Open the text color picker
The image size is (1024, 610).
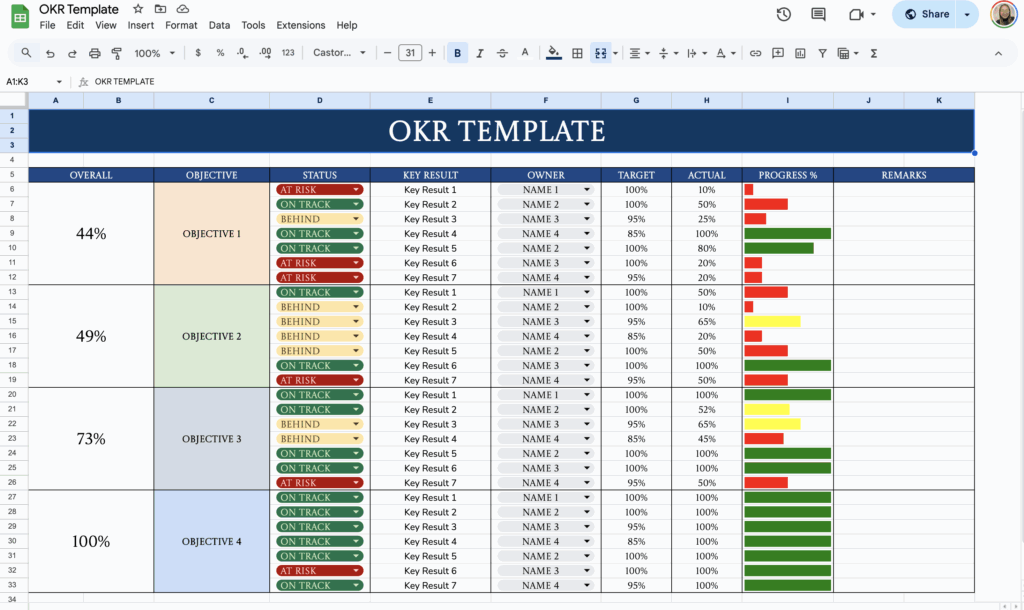tap(525, 52)
